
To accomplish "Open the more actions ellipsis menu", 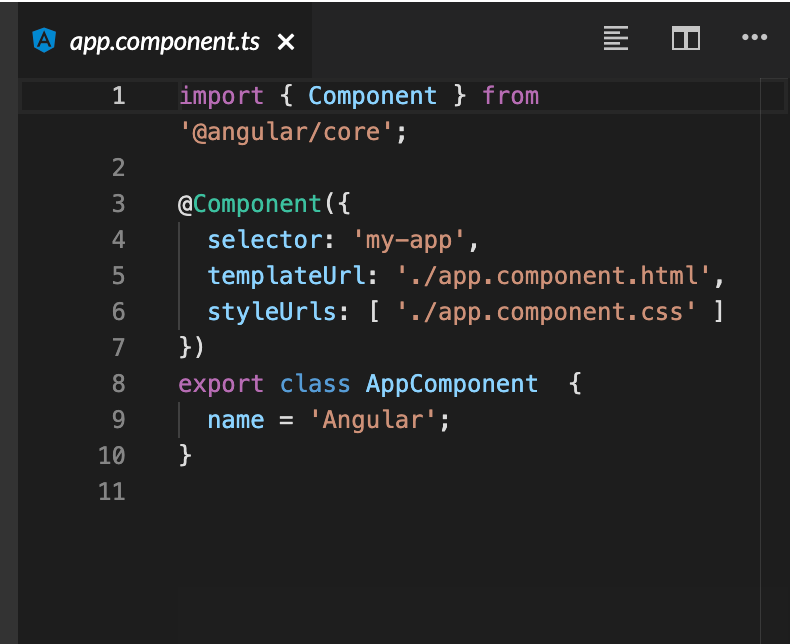I will (754, 37).
